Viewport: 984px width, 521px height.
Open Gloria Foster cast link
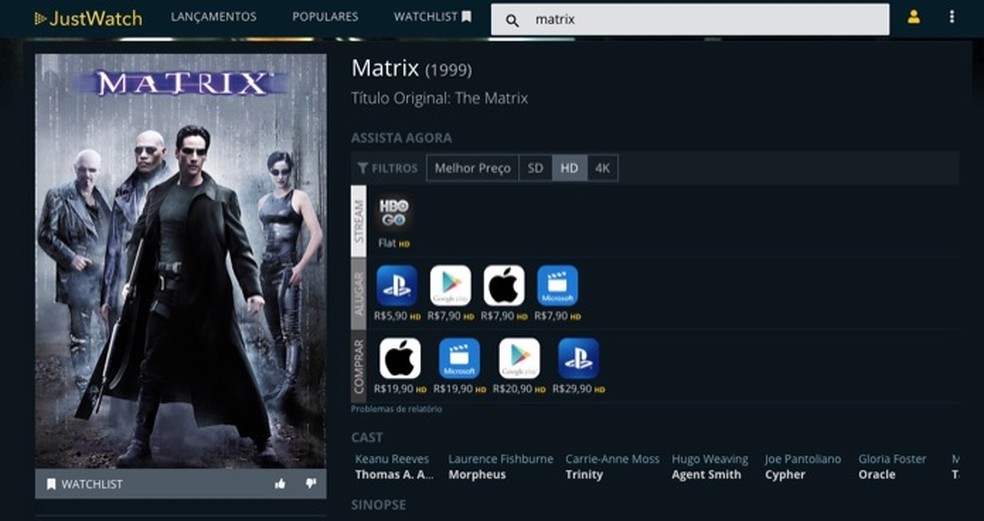point(892,459)
